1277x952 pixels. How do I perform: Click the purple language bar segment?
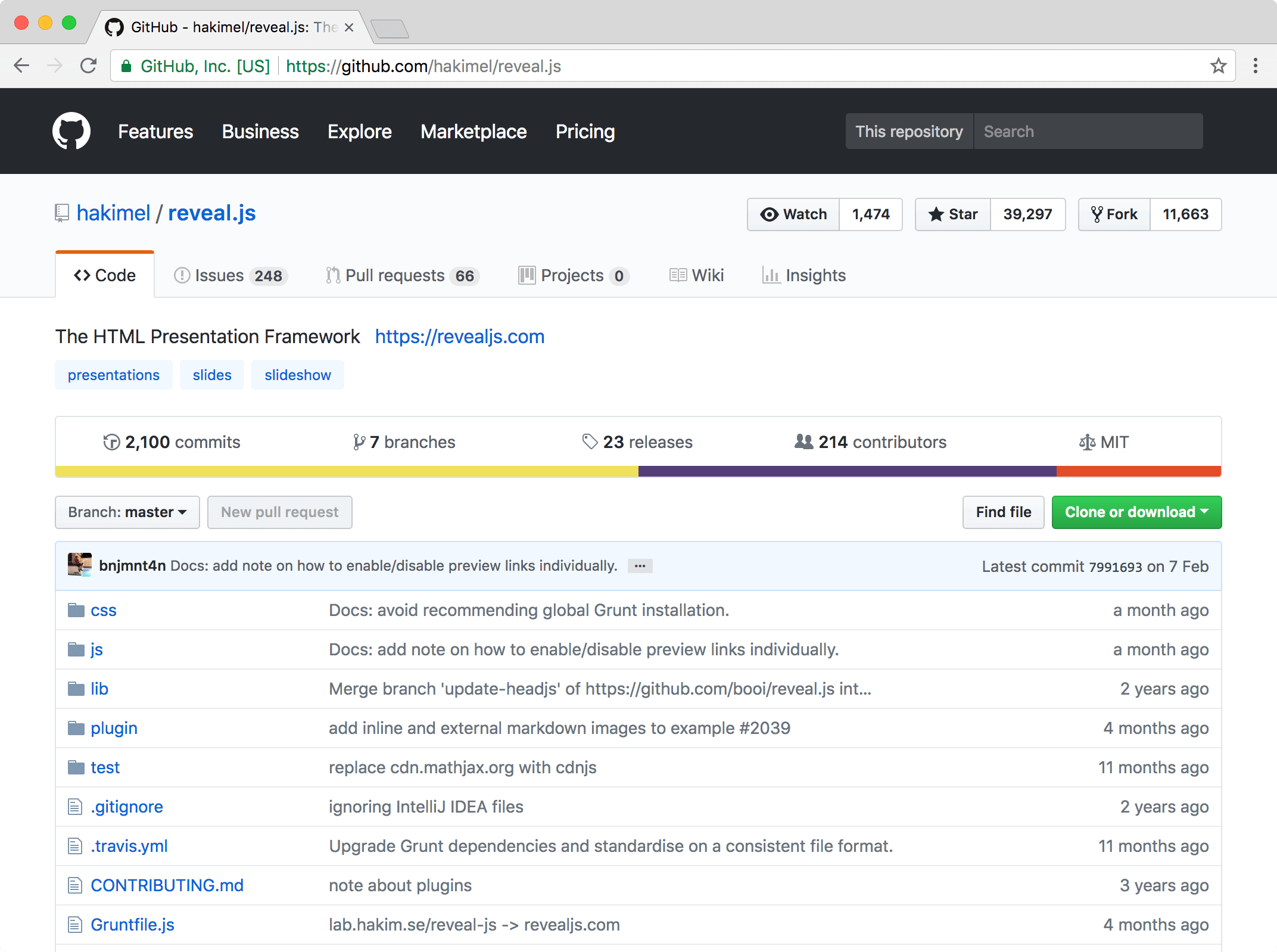coord(847,471)
